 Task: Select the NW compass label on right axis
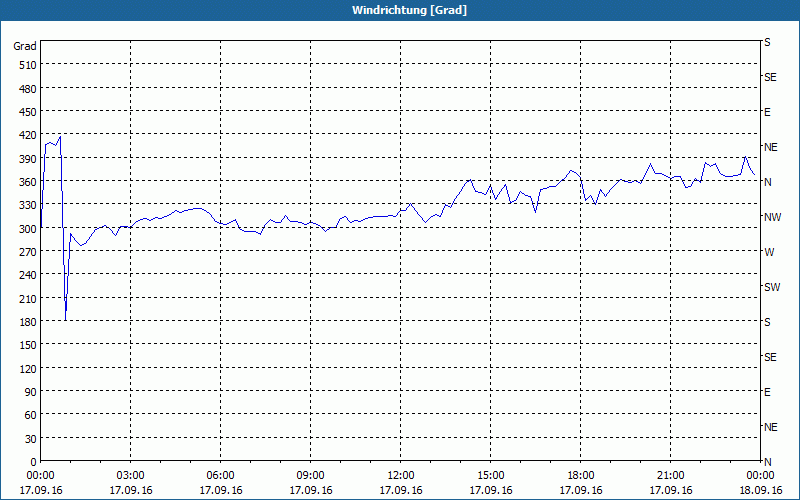[772, 217]
